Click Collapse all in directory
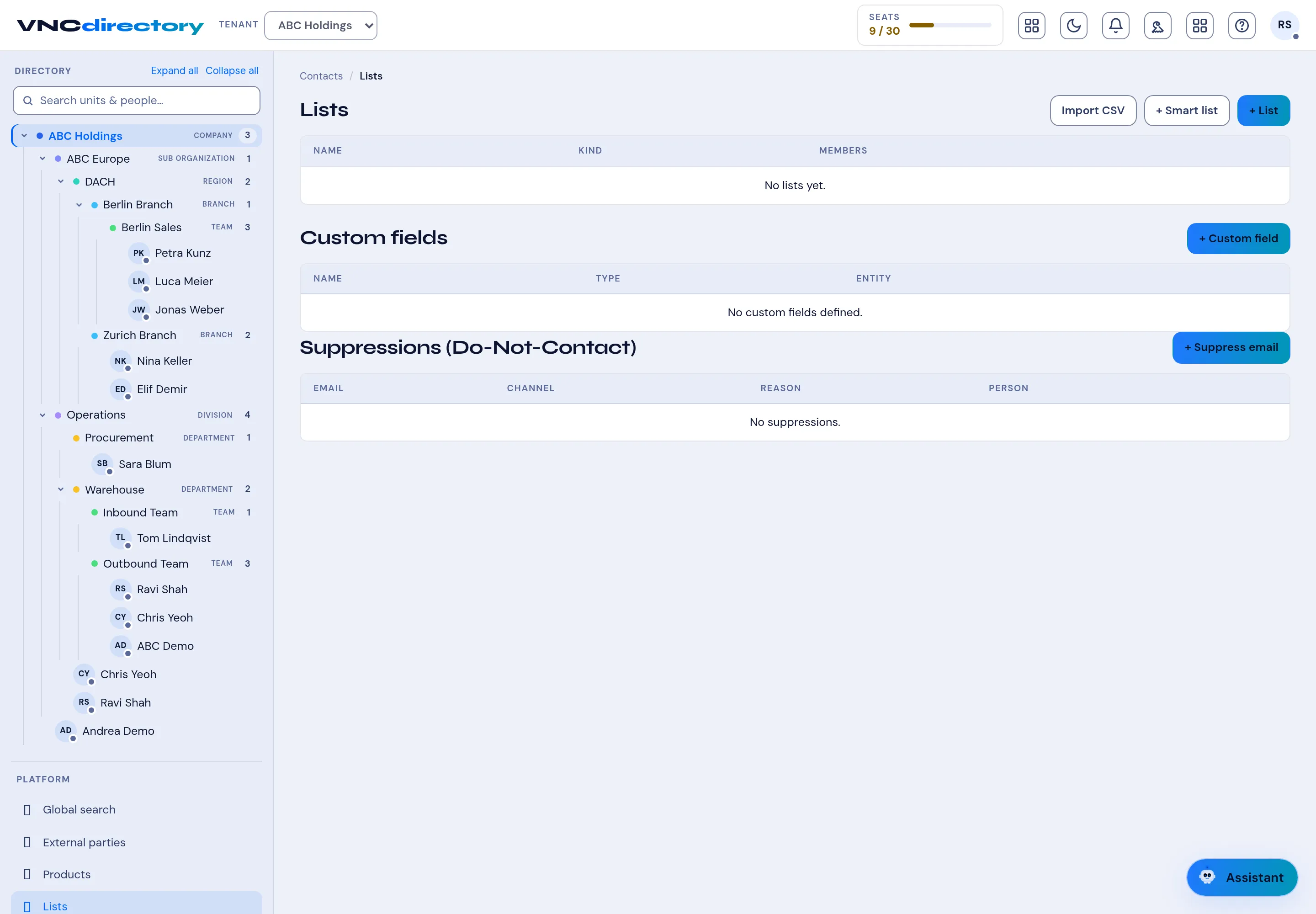This screenshot has height=914, width=1316. tap(232, 70)
